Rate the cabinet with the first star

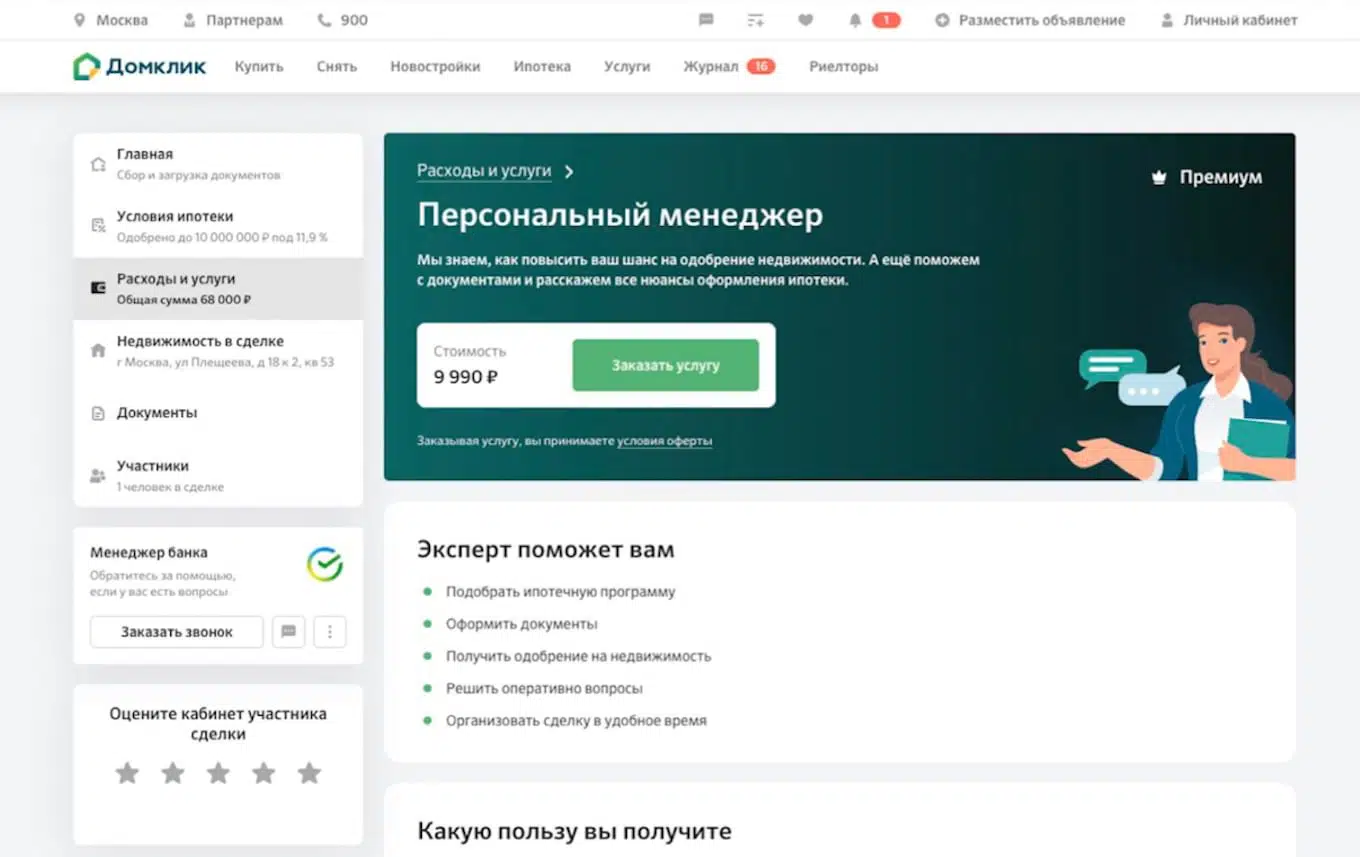point(127,773)
